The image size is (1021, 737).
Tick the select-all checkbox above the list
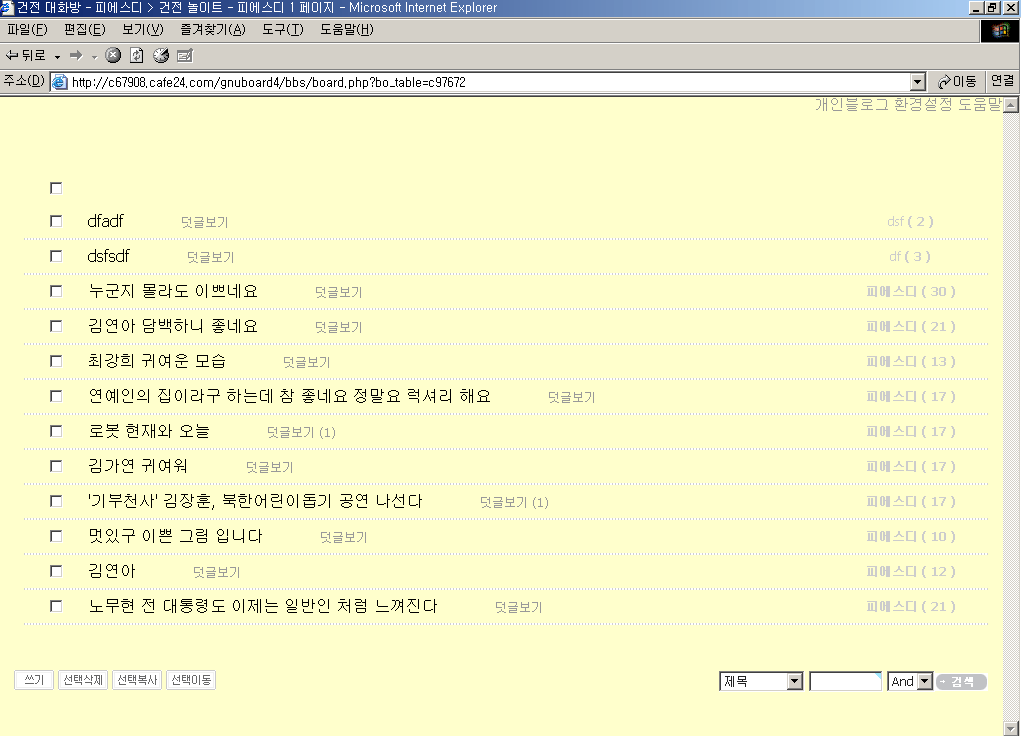click(x=56, y=188)
